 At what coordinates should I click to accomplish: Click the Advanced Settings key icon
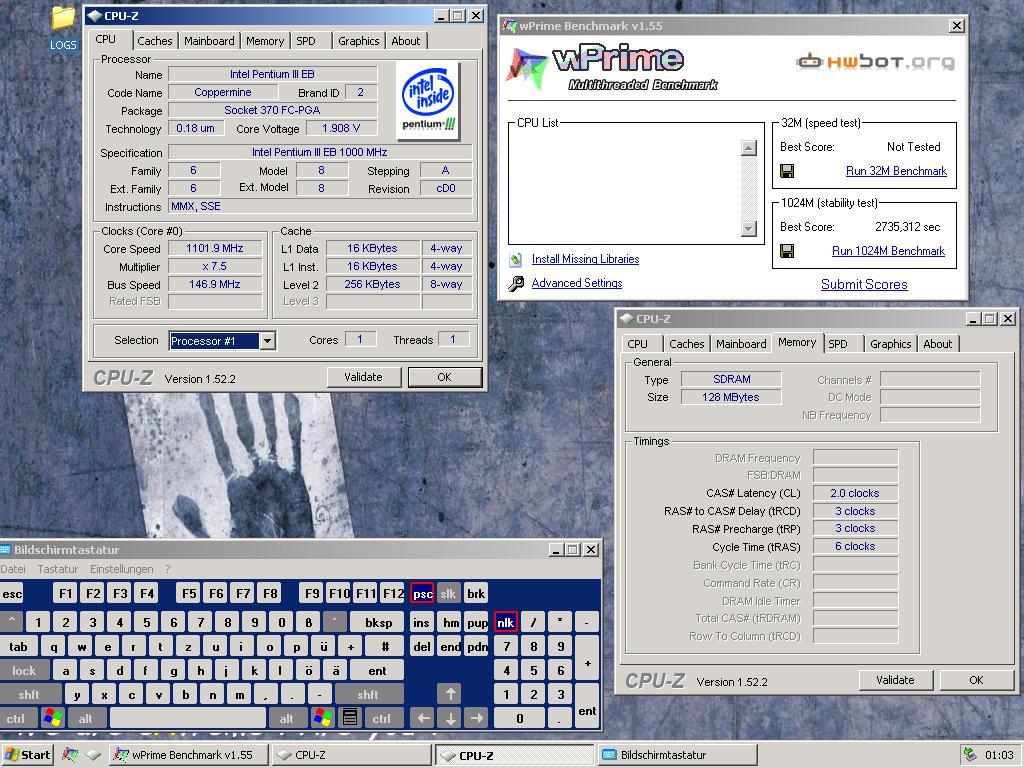pyautogui.click(x=516, y=283)
